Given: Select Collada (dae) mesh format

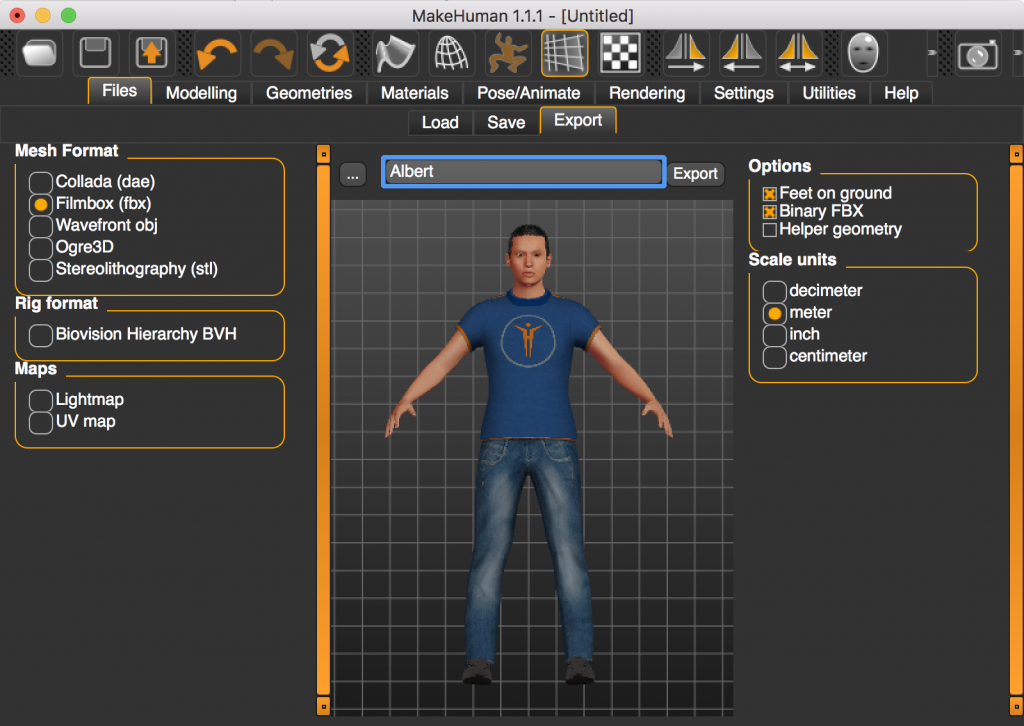Looking at the screenshot, I should point(41,182).
